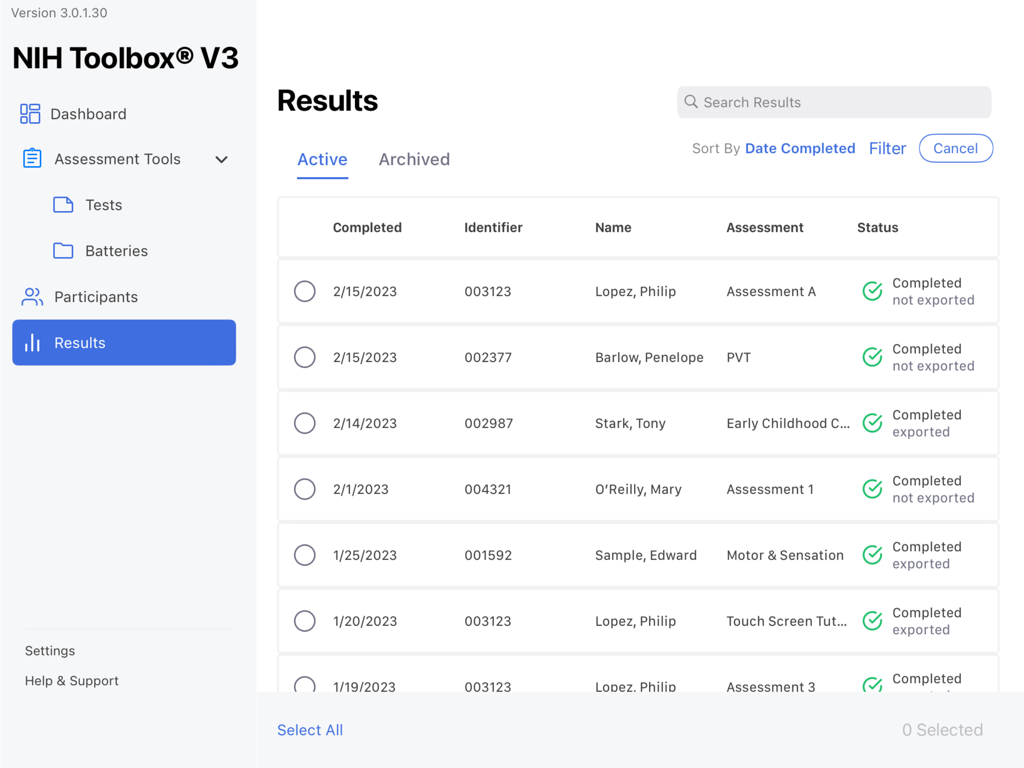Click the date 2/1/2023
1024x768 pixels.
click(360, 489)
